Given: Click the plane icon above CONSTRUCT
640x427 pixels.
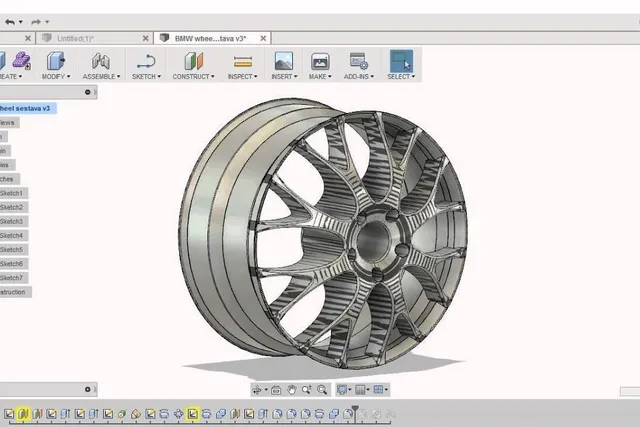Looking at the screenshot, I should pyautogui.click(x=193, y=61).
